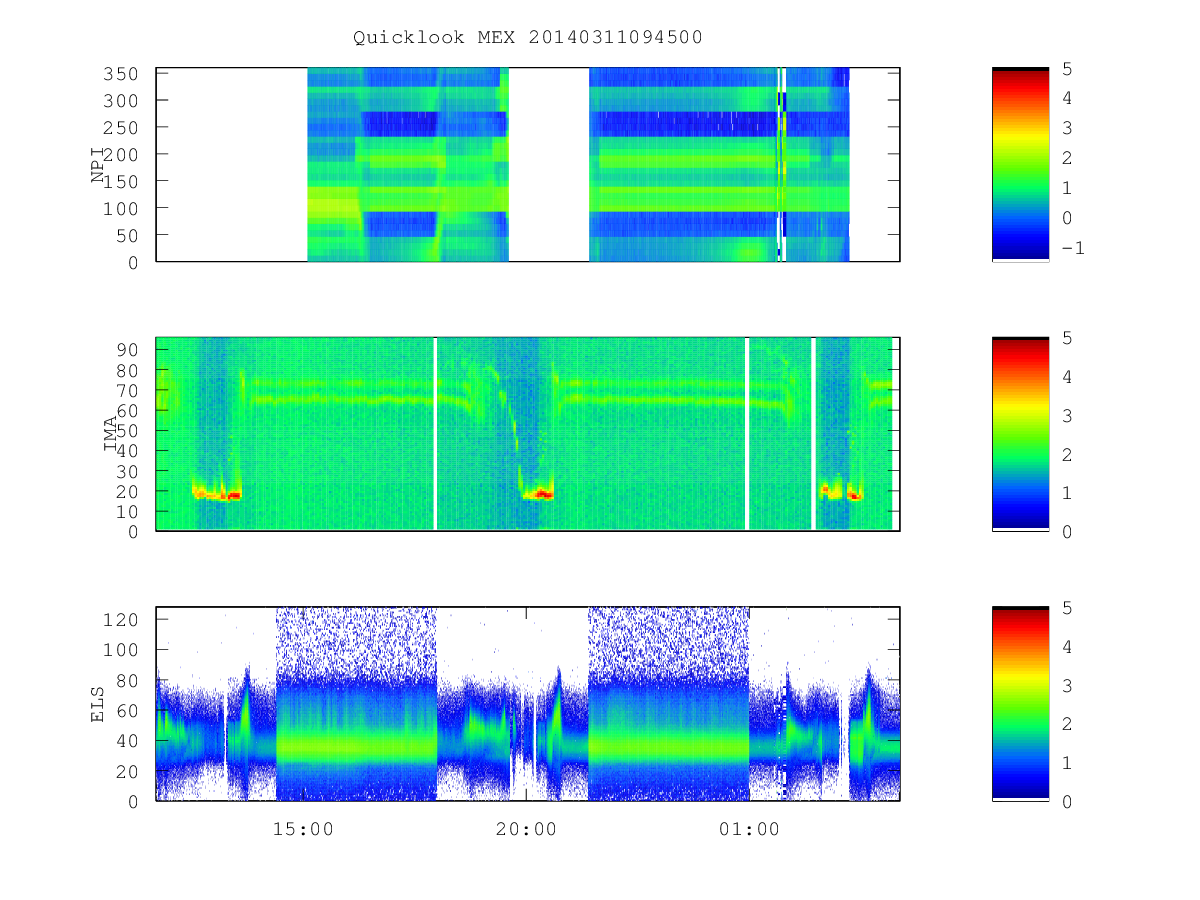Click the 20:00 time axis label
Viewport: 1200px width, 900px height.
pos(526,829)
